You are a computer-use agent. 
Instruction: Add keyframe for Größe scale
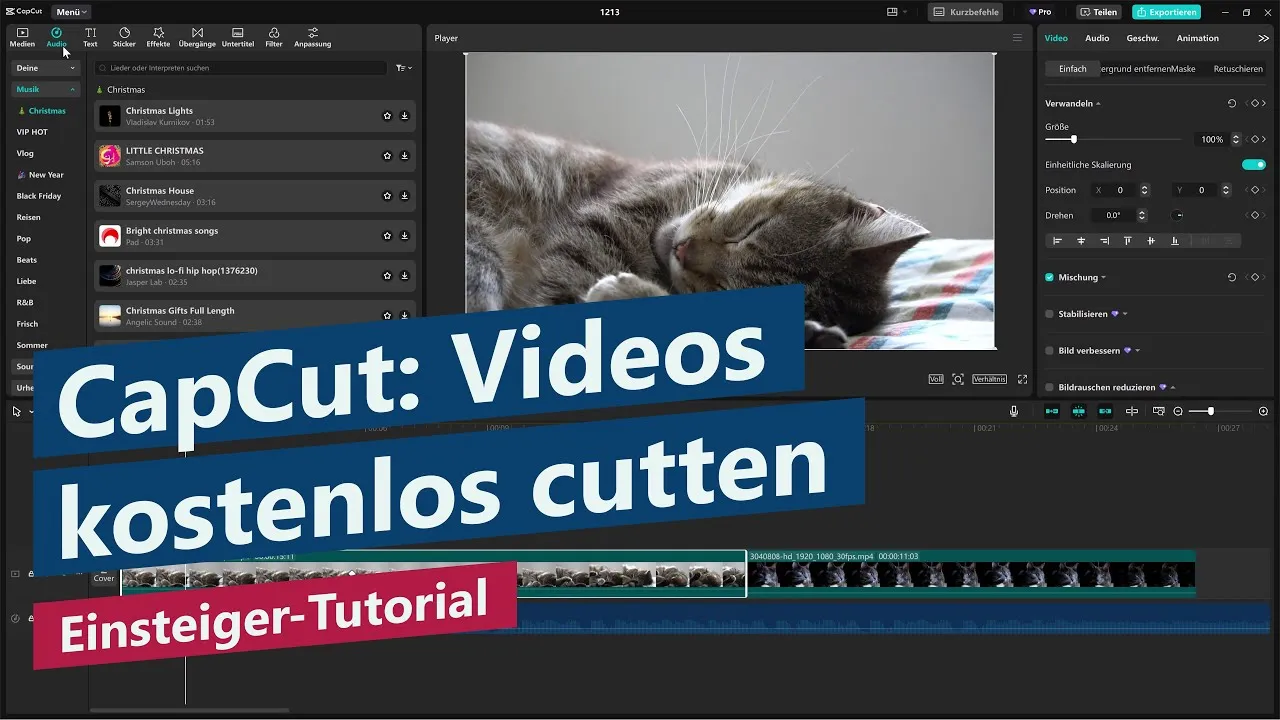(x=1254, y=139)
